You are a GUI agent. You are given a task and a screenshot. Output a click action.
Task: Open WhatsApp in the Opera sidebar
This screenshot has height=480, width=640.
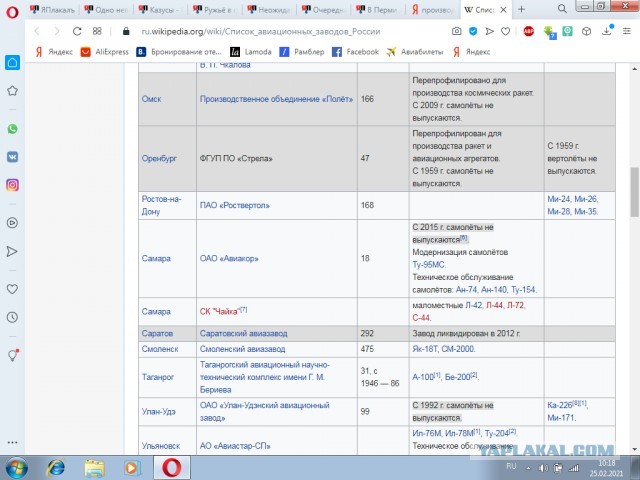[x=12, y=129]
